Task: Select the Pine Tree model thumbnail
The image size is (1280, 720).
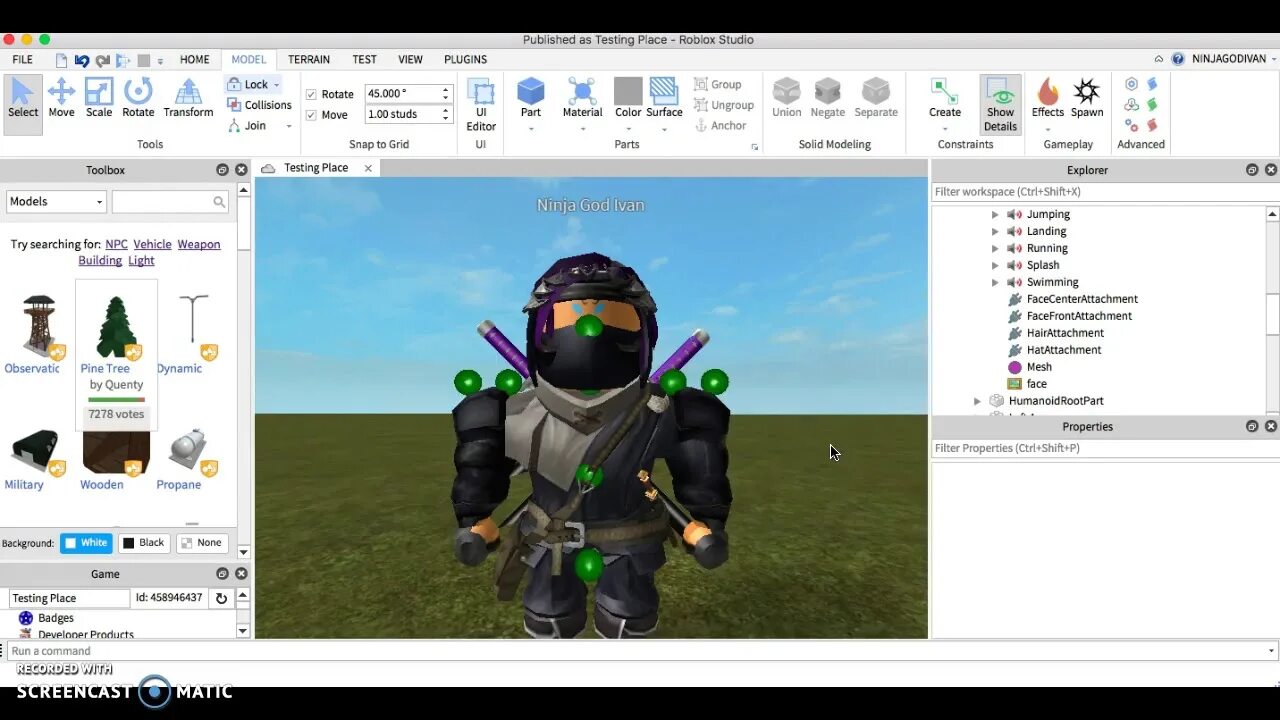Action: (x=116, y=327)
